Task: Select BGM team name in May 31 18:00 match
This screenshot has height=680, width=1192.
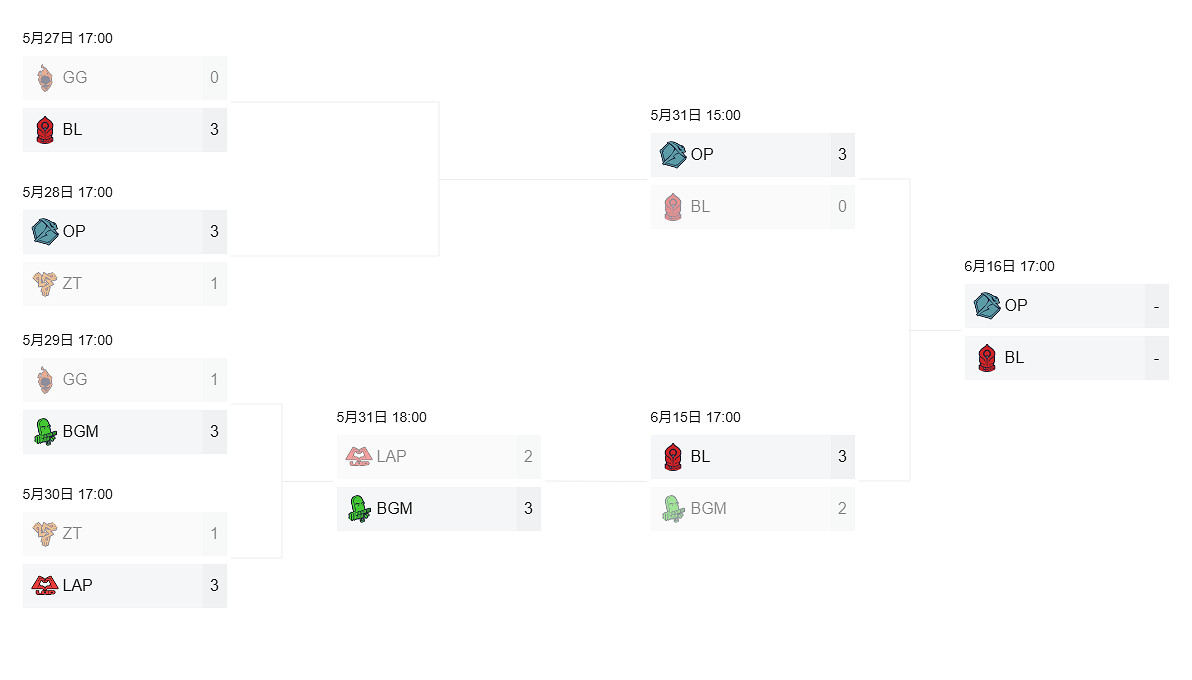Action: pyautogui.click(x=394, y=509)
